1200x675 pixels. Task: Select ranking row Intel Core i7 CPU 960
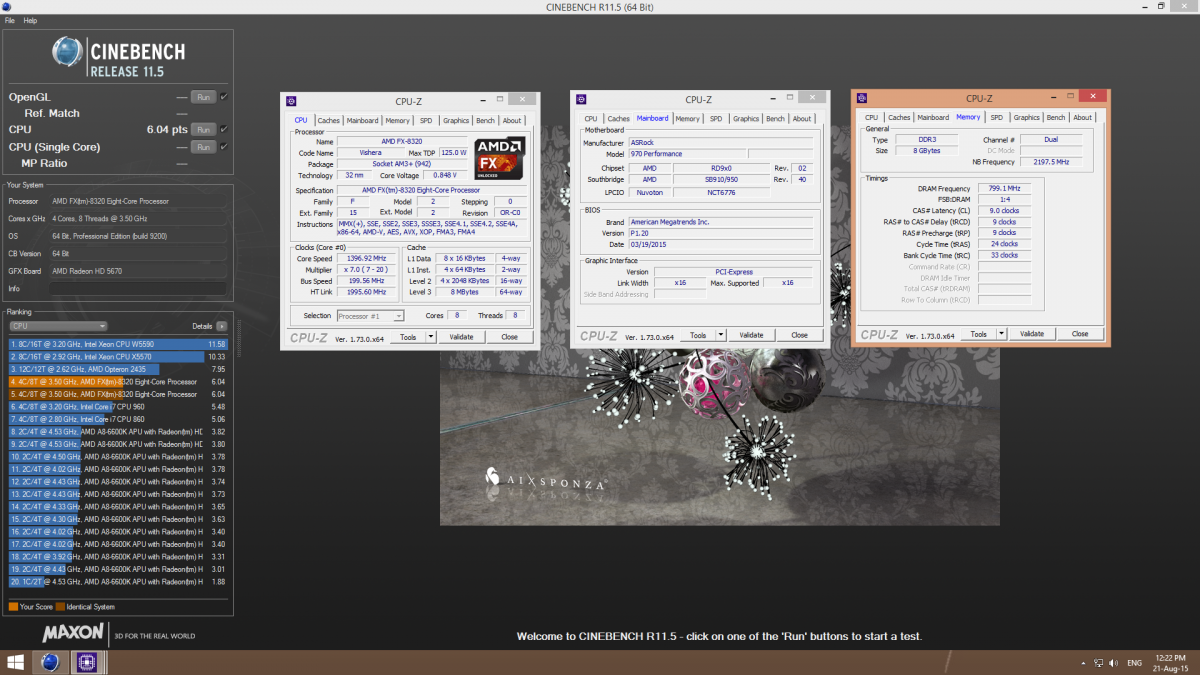(x=119, y=407)
